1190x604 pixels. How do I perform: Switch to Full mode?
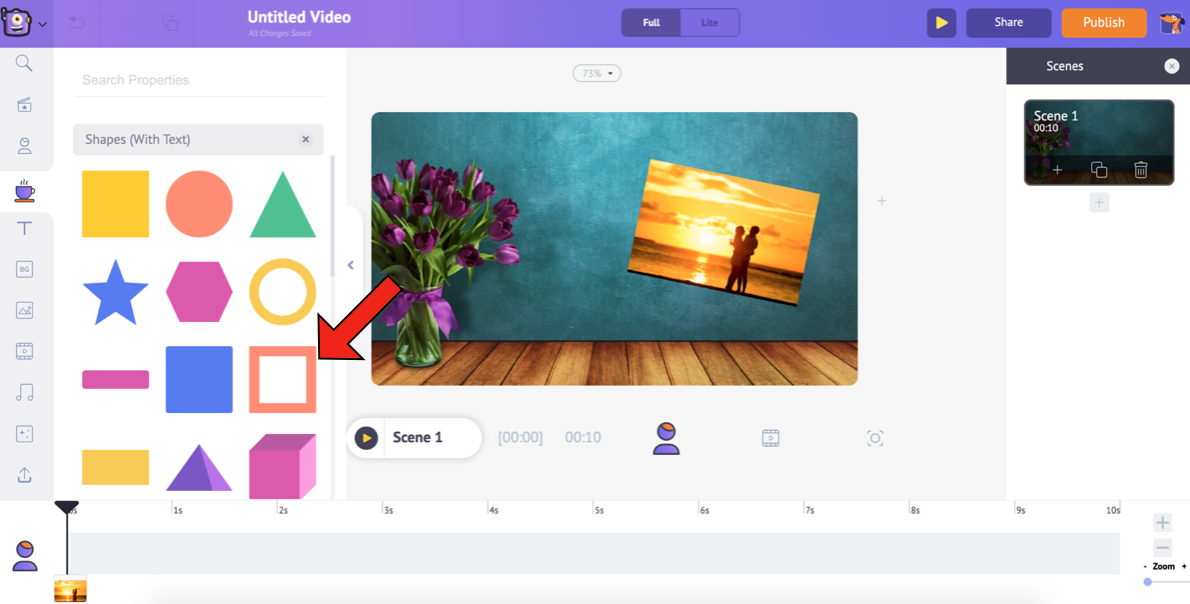(x=651, y=22)
